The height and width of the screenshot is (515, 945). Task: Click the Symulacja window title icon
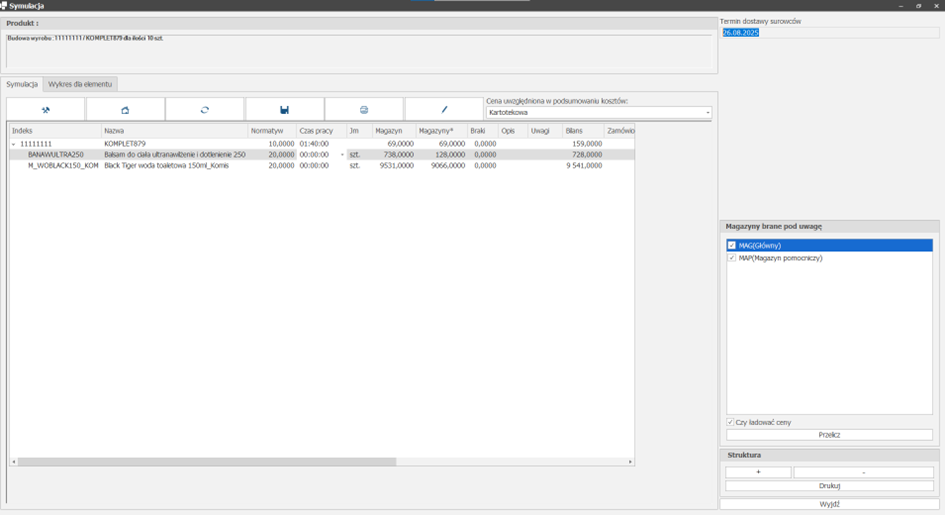pos(4,6)
